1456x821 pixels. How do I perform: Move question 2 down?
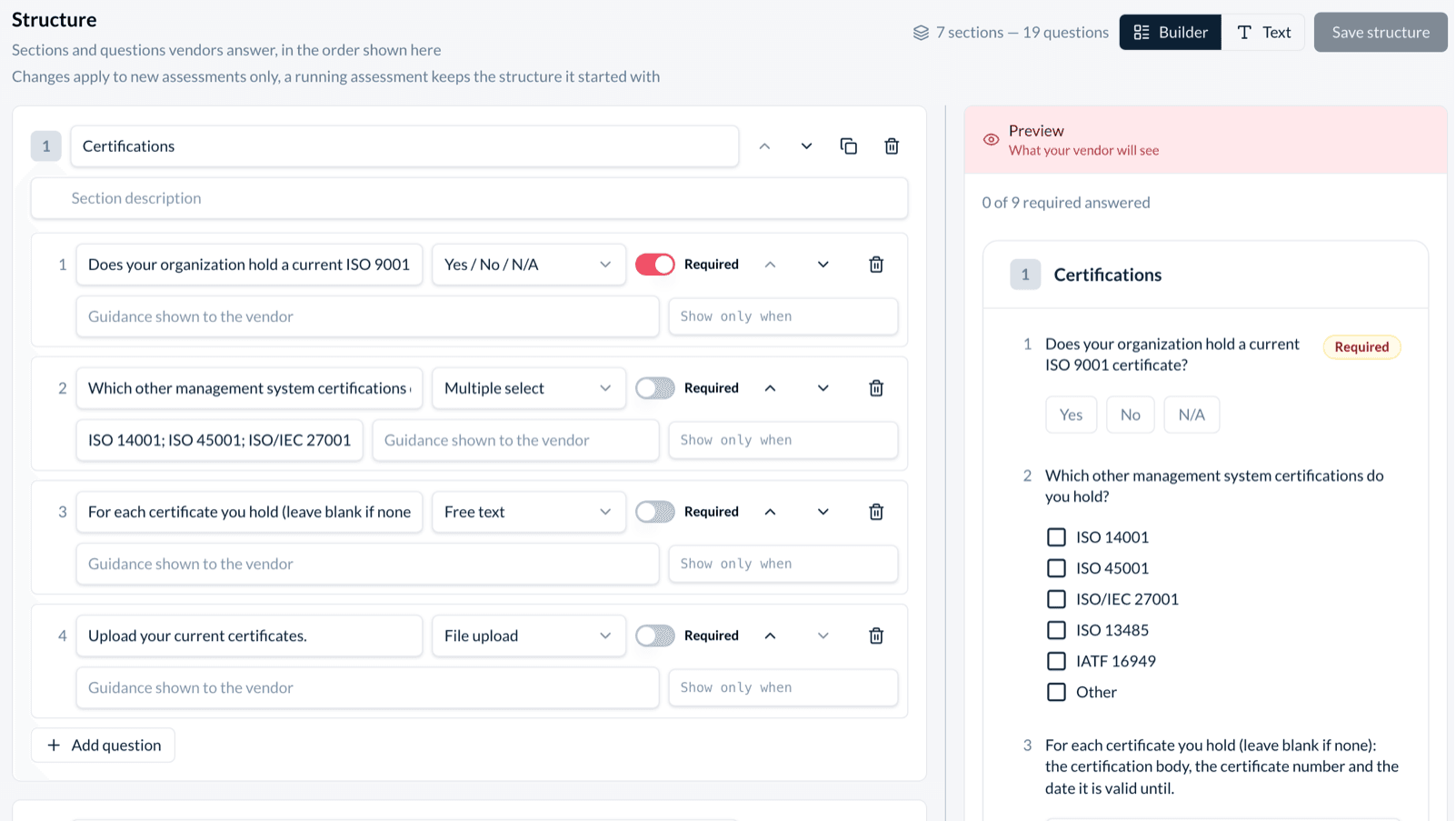pyautogui.click(x=823, y=388)
